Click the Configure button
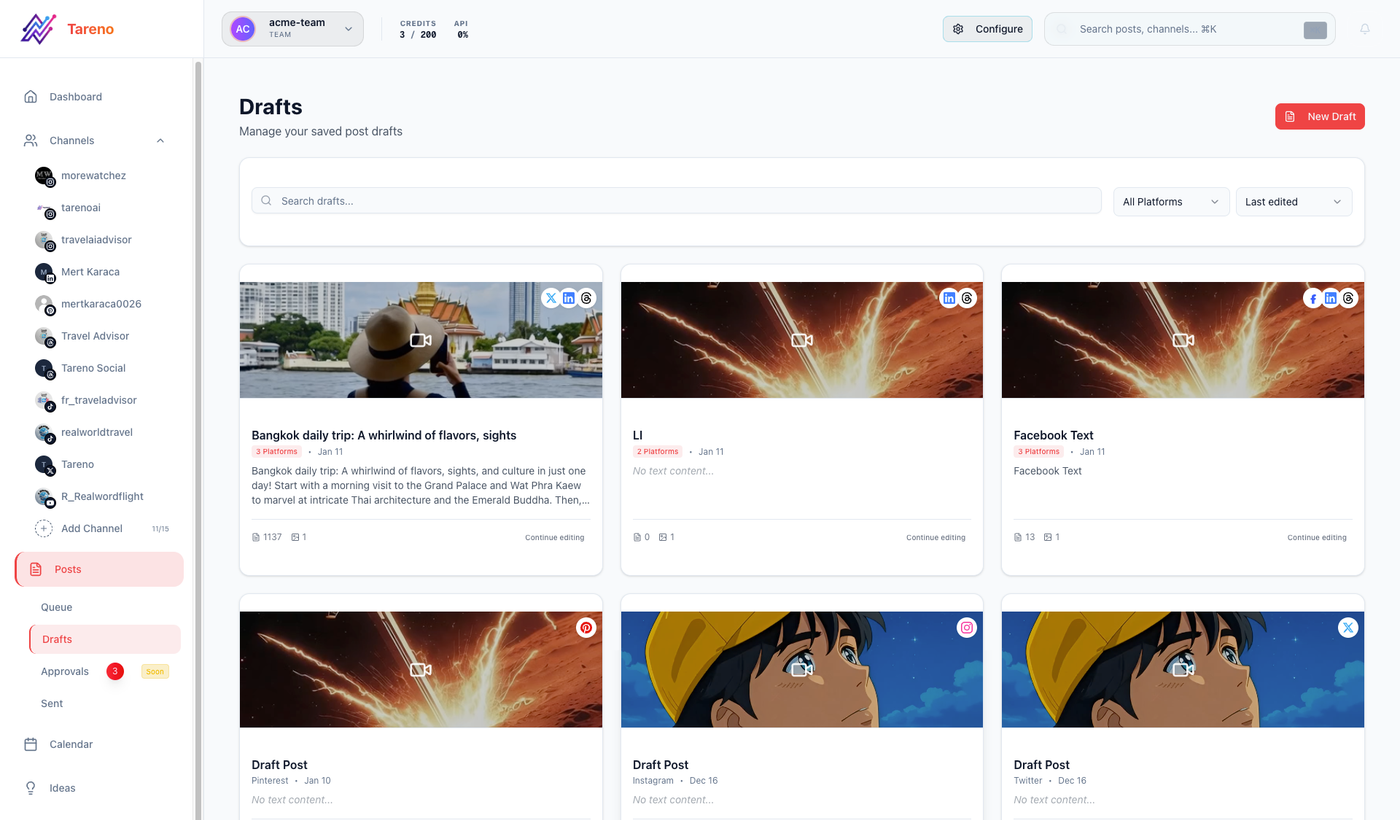Viewport: 1400px width, 820px height. [987, 29]
